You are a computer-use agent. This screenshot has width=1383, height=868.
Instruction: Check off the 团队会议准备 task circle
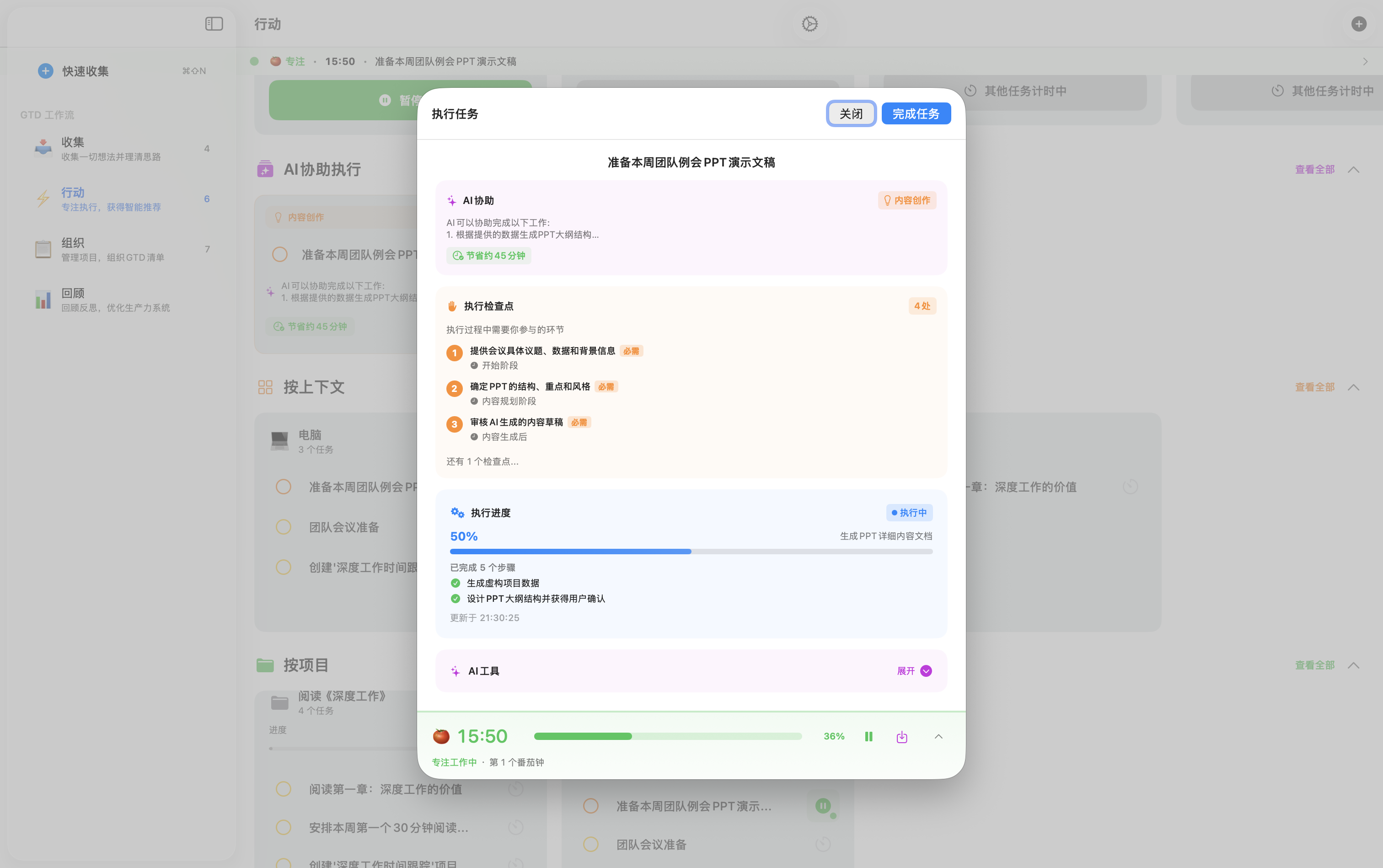(283, 526)
